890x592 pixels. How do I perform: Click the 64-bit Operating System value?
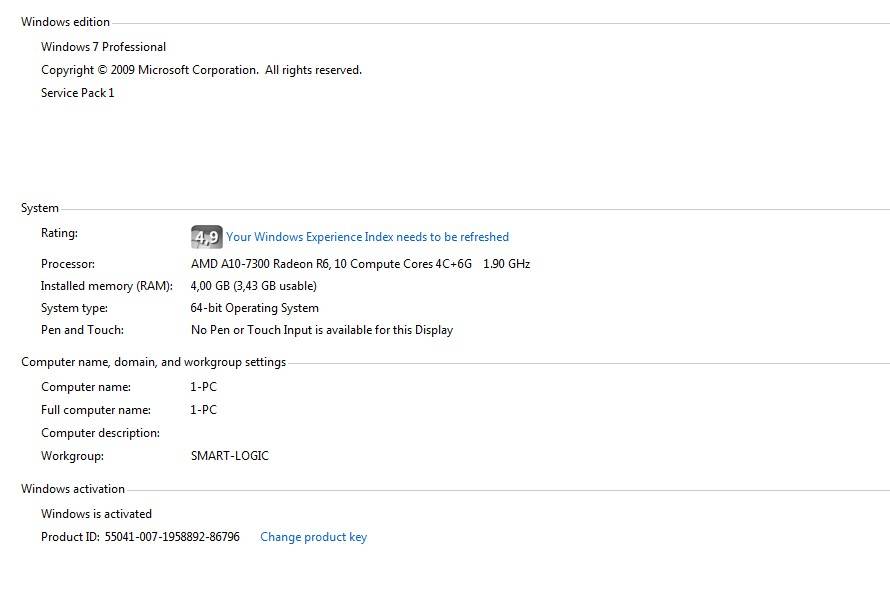(x=254, y=308)
